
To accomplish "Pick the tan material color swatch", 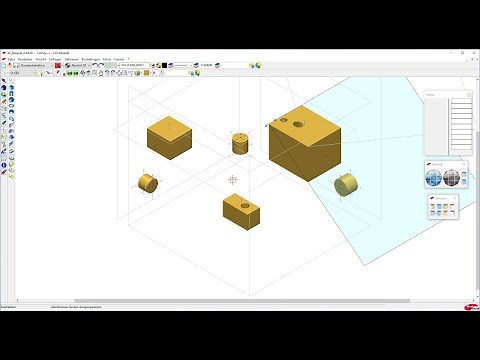I will 146,73.
